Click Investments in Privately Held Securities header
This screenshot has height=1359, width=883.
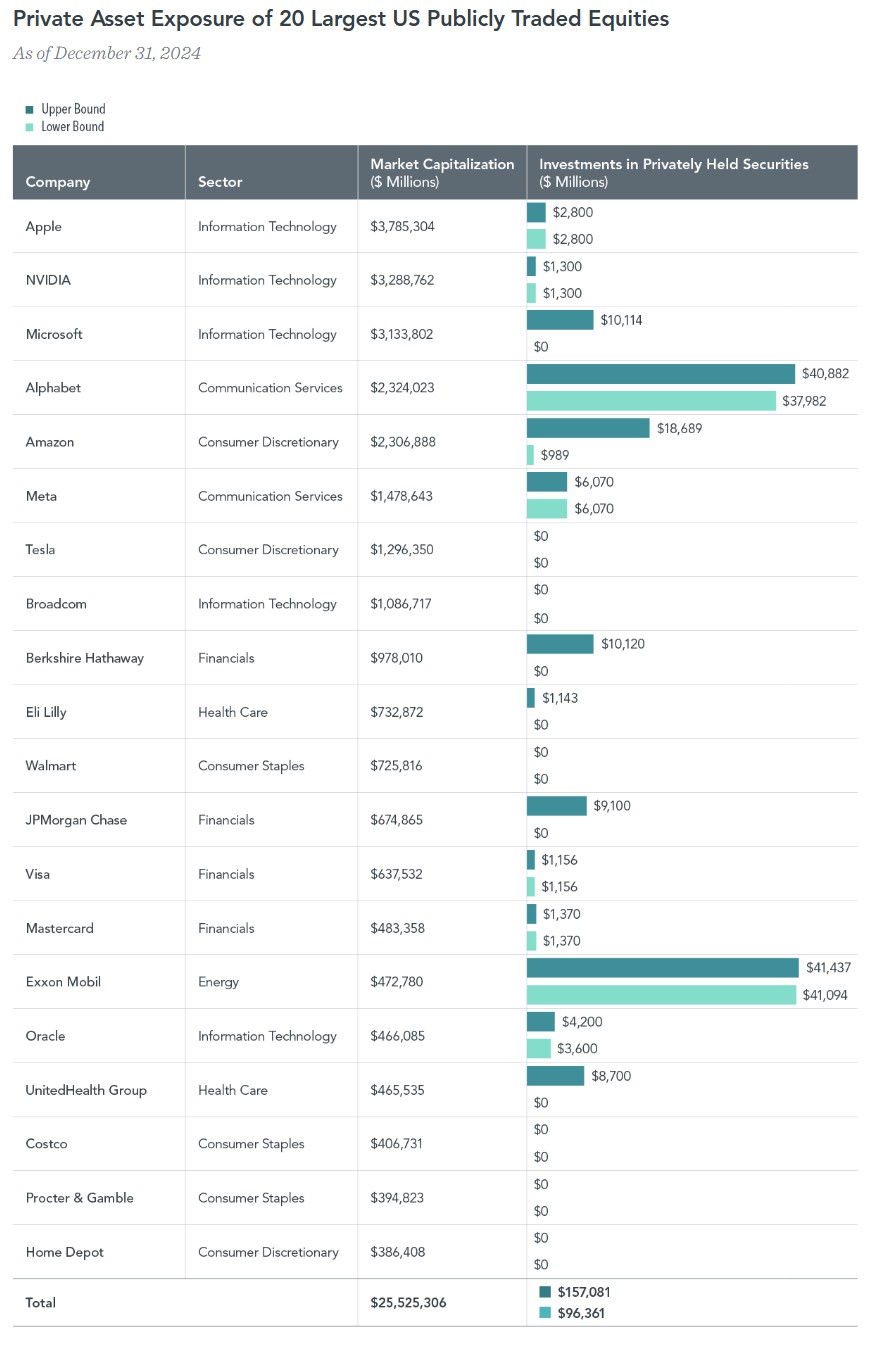point(673,172)
